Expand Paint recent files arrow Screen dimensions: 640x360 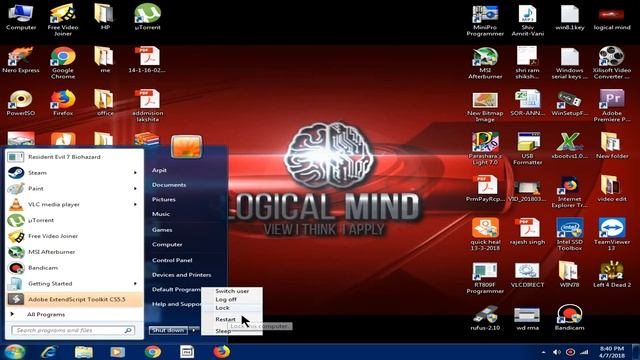tap(135, 189)
